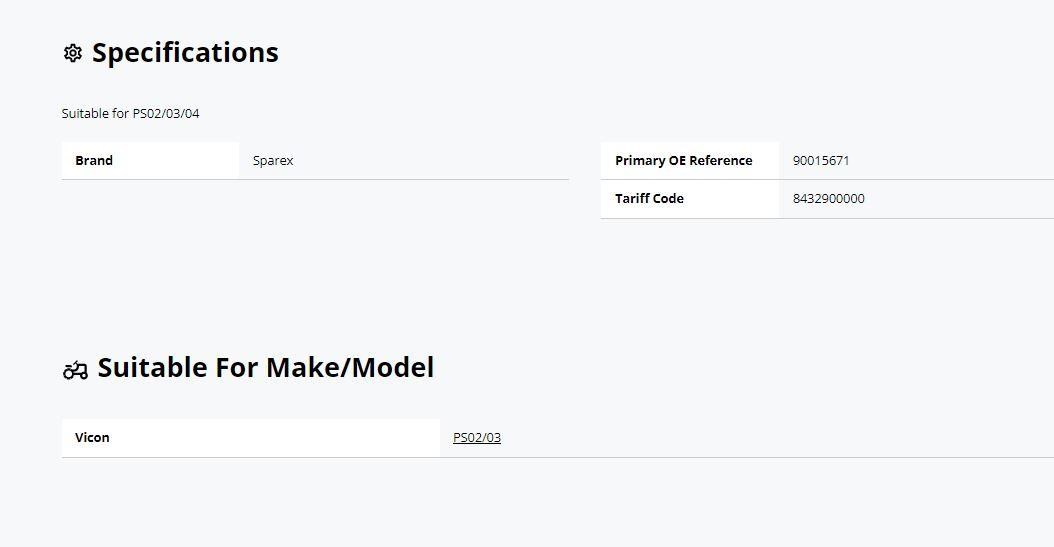
Task: Click the tariff code value 8432900000
Action: [x=828, y=199]
